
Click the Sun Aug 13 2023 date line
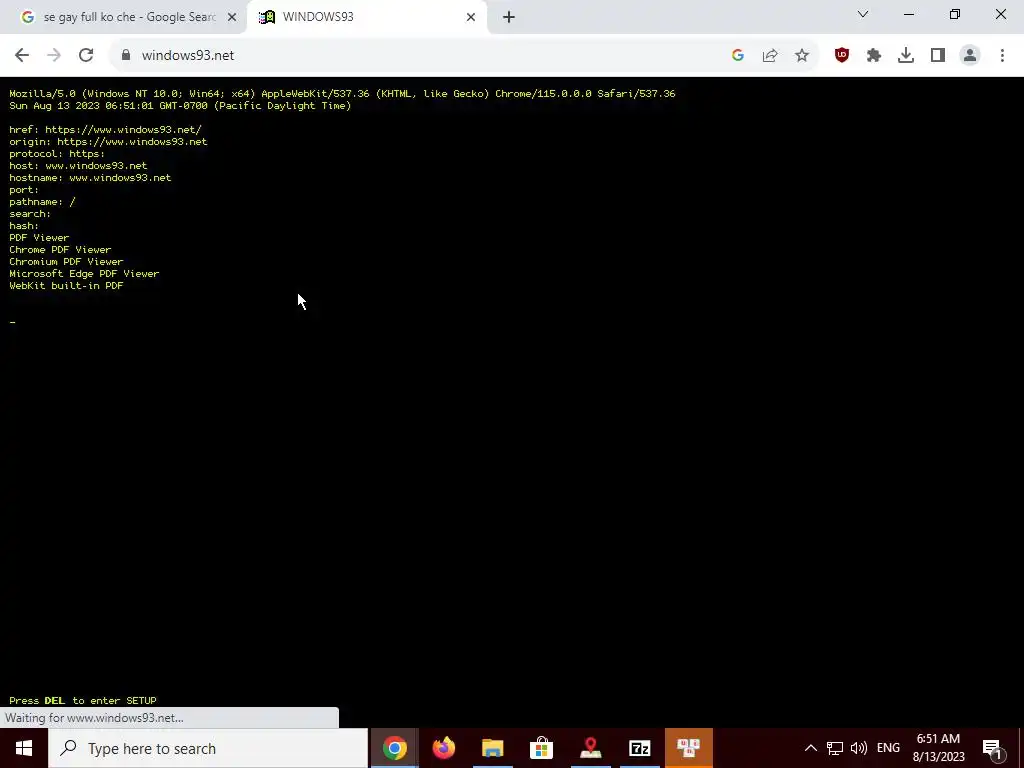(x=180, y=106)
